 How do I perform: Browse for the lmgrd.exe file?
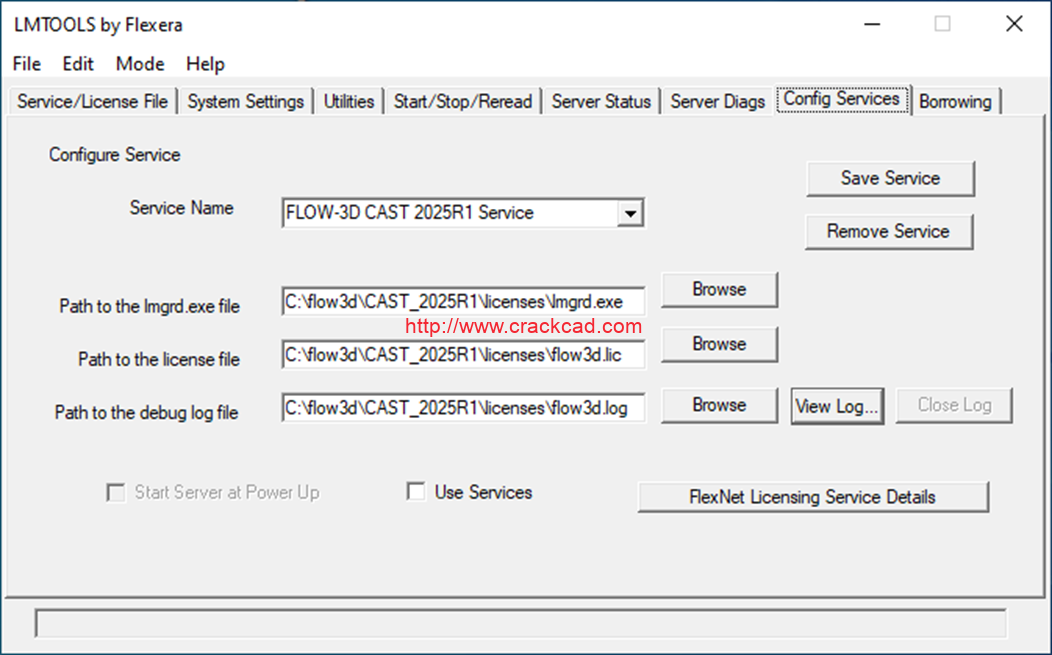pos(719,290)
